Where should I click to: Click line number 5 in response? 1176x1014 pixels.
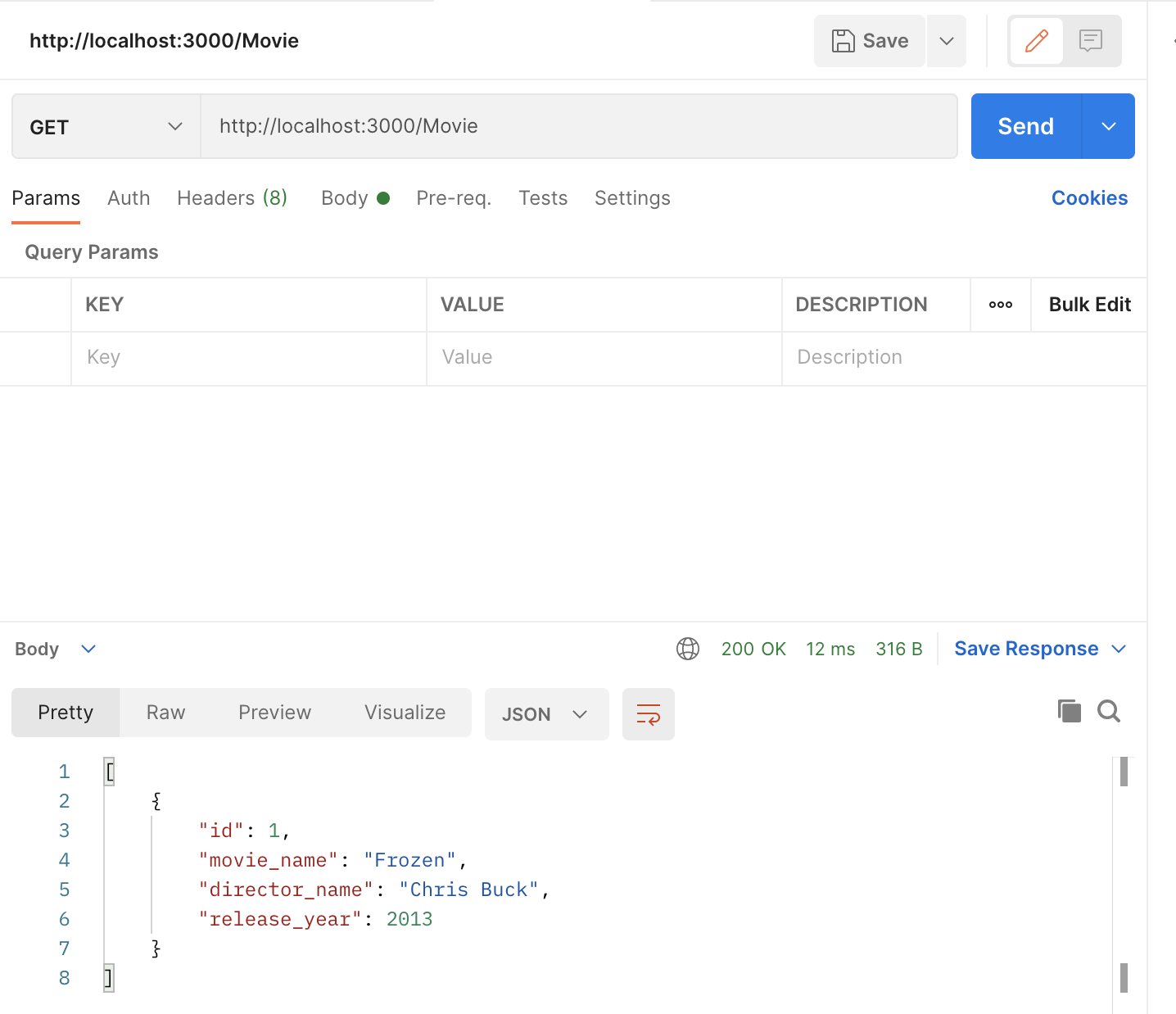[x=65, y=890]
